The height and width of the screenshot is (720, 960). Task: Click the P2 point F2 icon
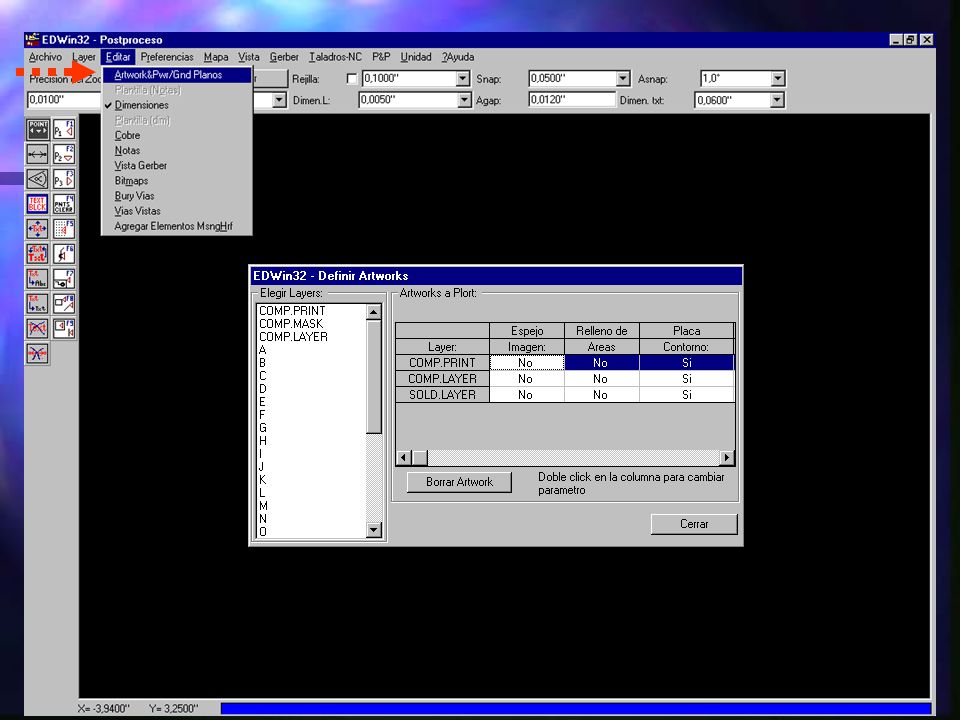pyautogui.click(x=64, y=154)
